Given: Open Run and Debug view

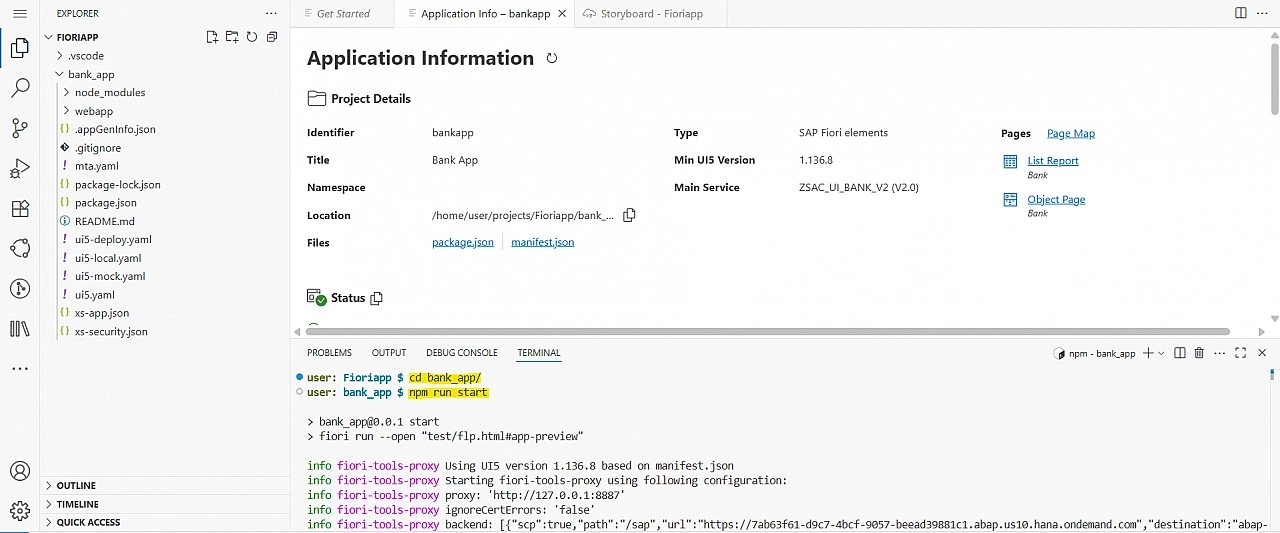Looking at the screenshot, I should coord(20,168).
